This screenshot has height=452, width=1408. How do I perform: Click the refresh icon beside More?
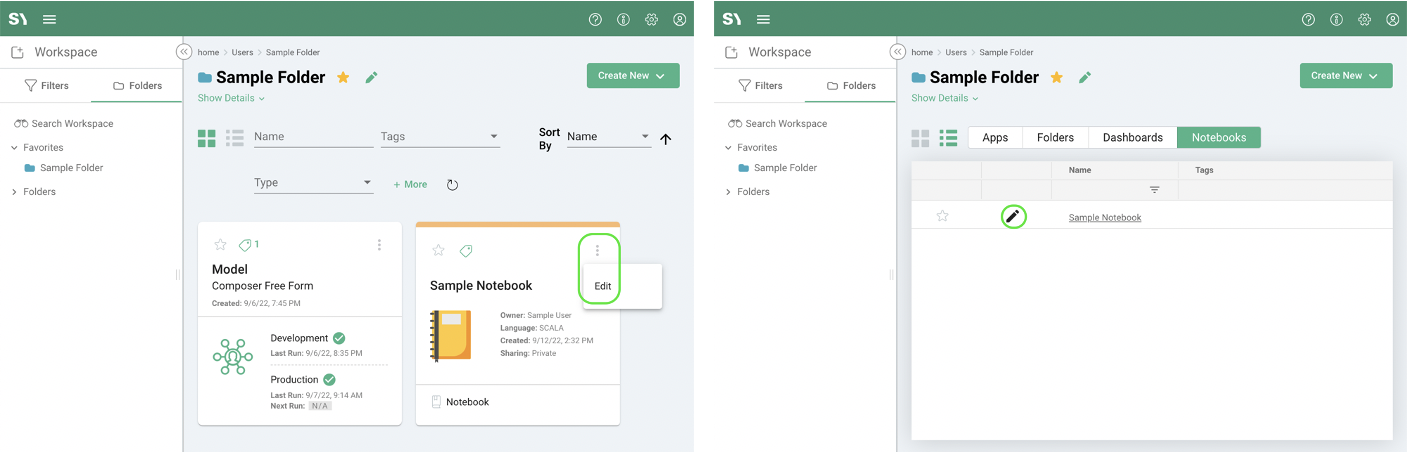(x=452, y=185)
